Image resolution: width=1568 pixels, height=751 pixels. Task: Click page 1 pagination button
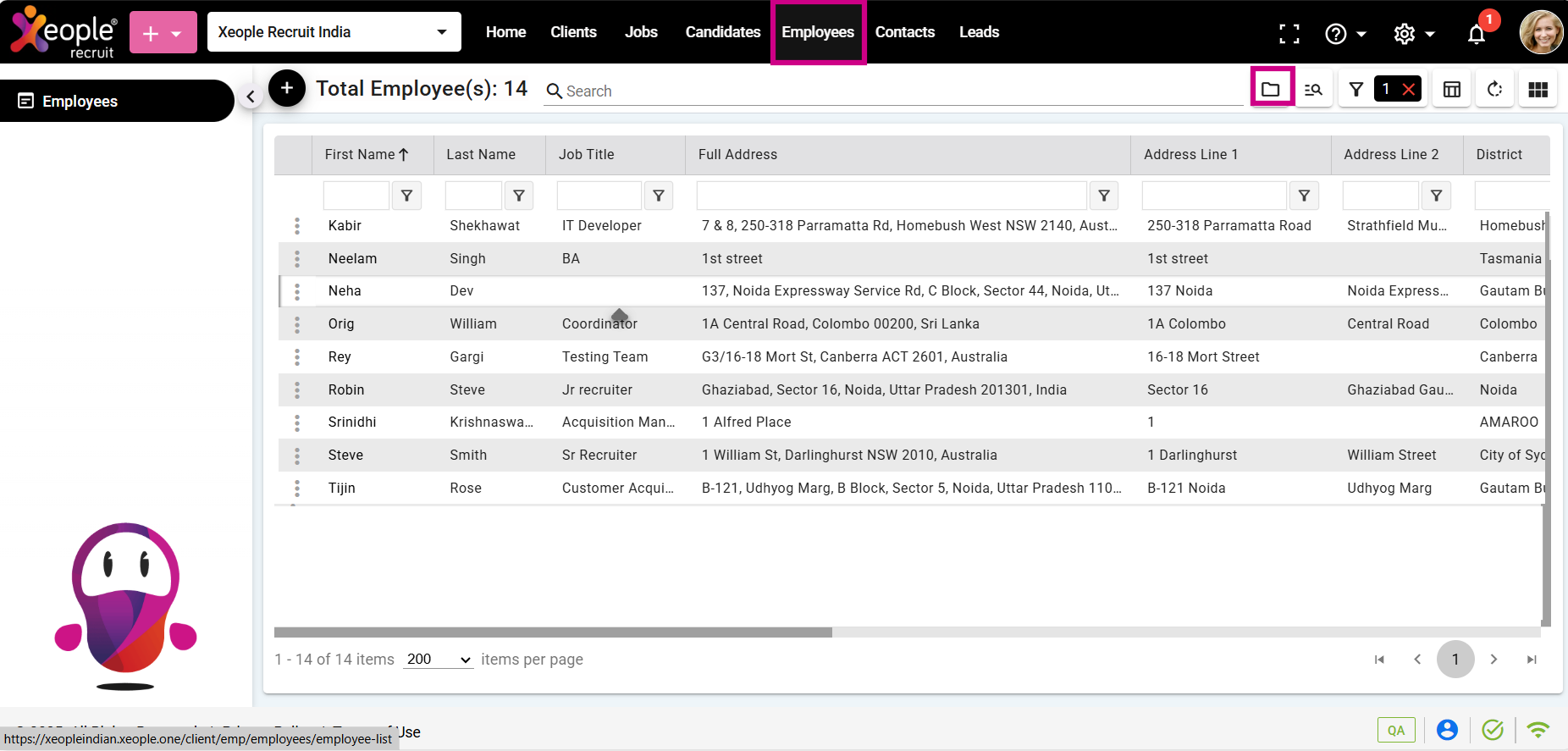tap(1455, 660)
